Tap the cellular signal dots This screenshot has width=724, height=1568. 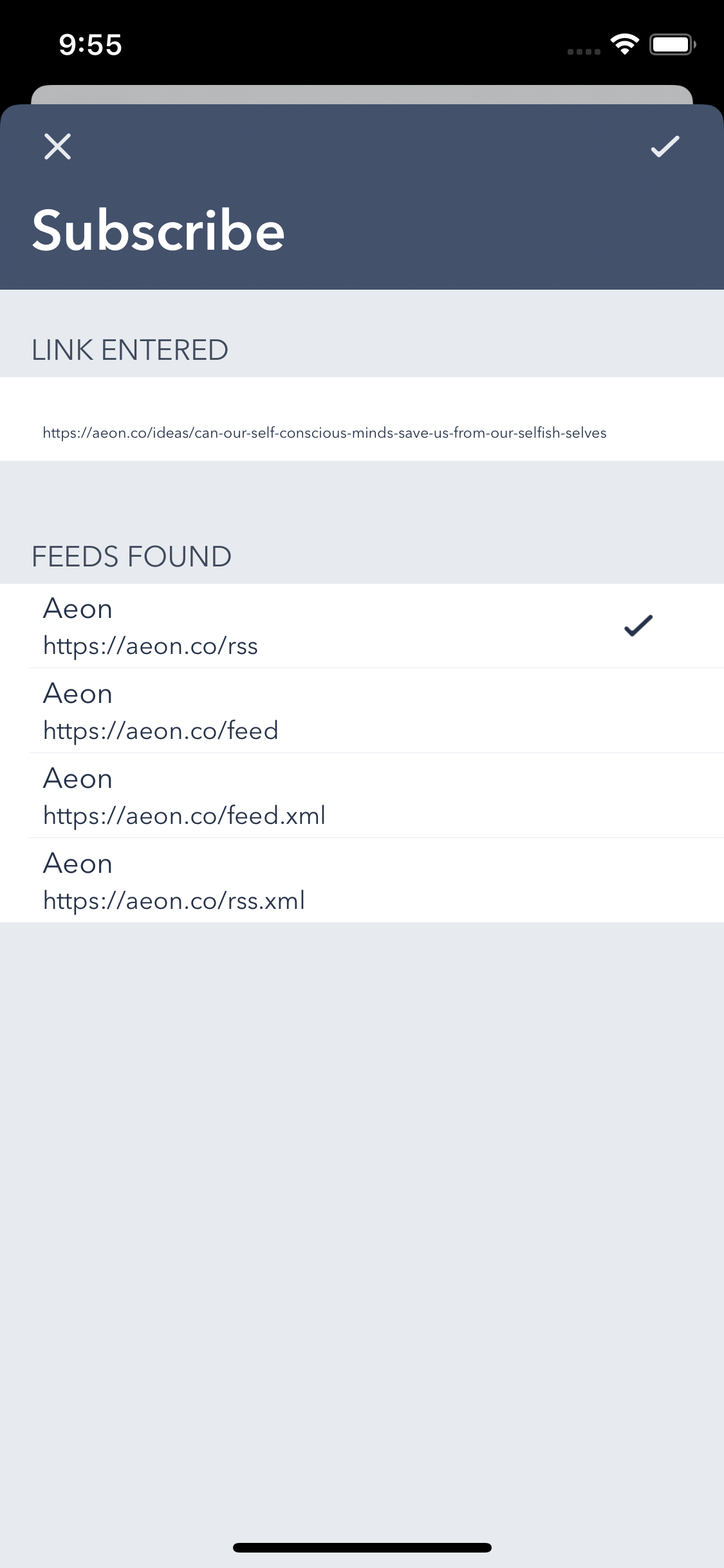[x=584, y=51]
